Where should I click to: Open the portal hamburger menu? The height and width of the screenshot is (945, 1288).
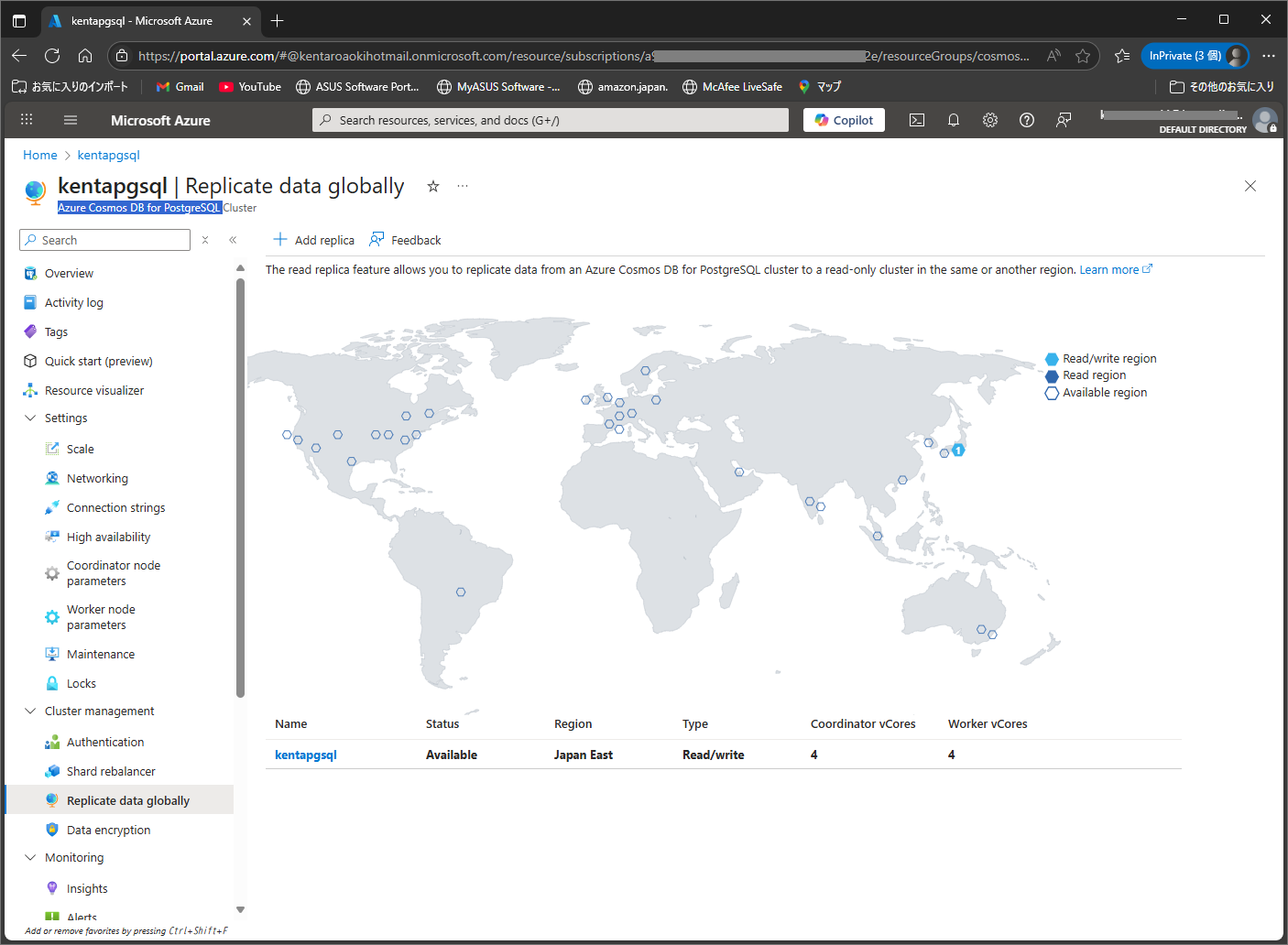[x=70, y=119]
